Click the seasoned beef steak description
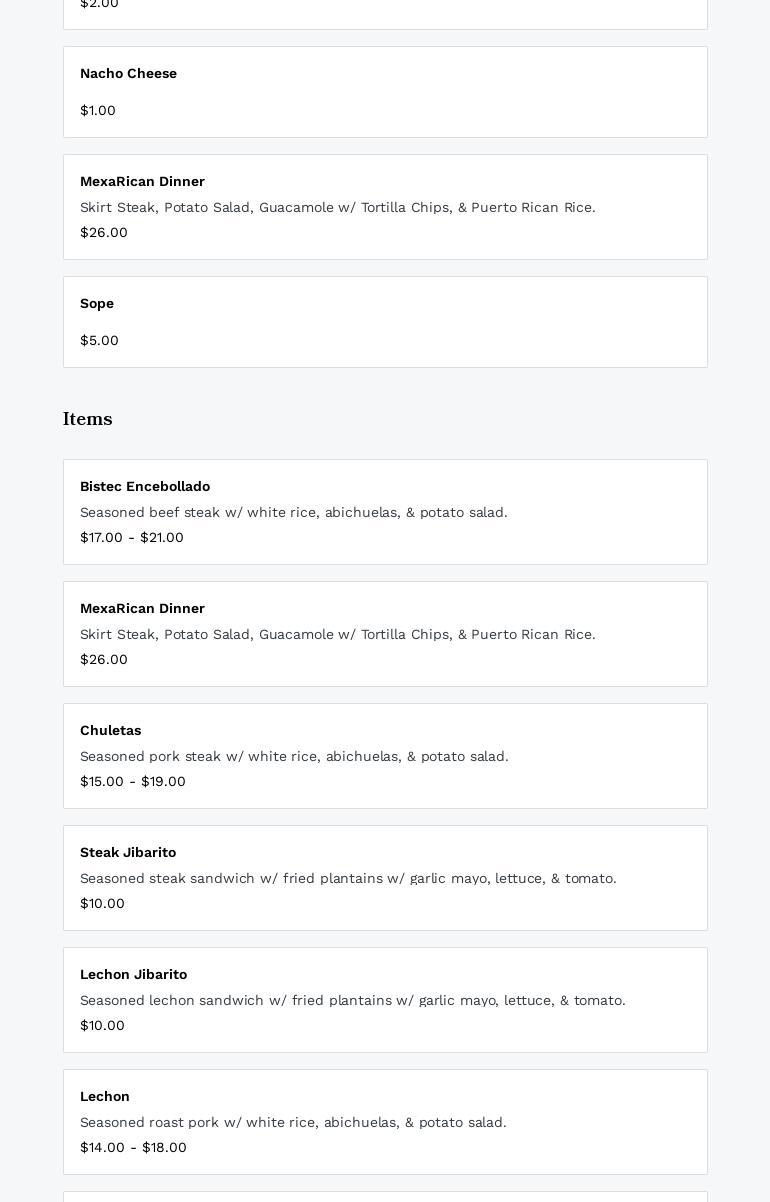The width and height of the screenshot is (770, 1202). pos(293,513)
